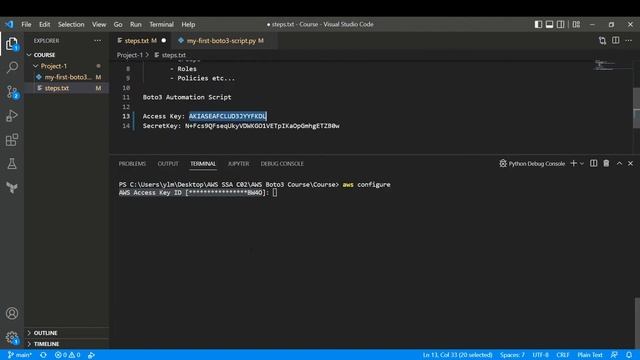This screenshot has height=360, width=640.
Task: Switch to the Problems panel tab
Action: coord(132,164)
